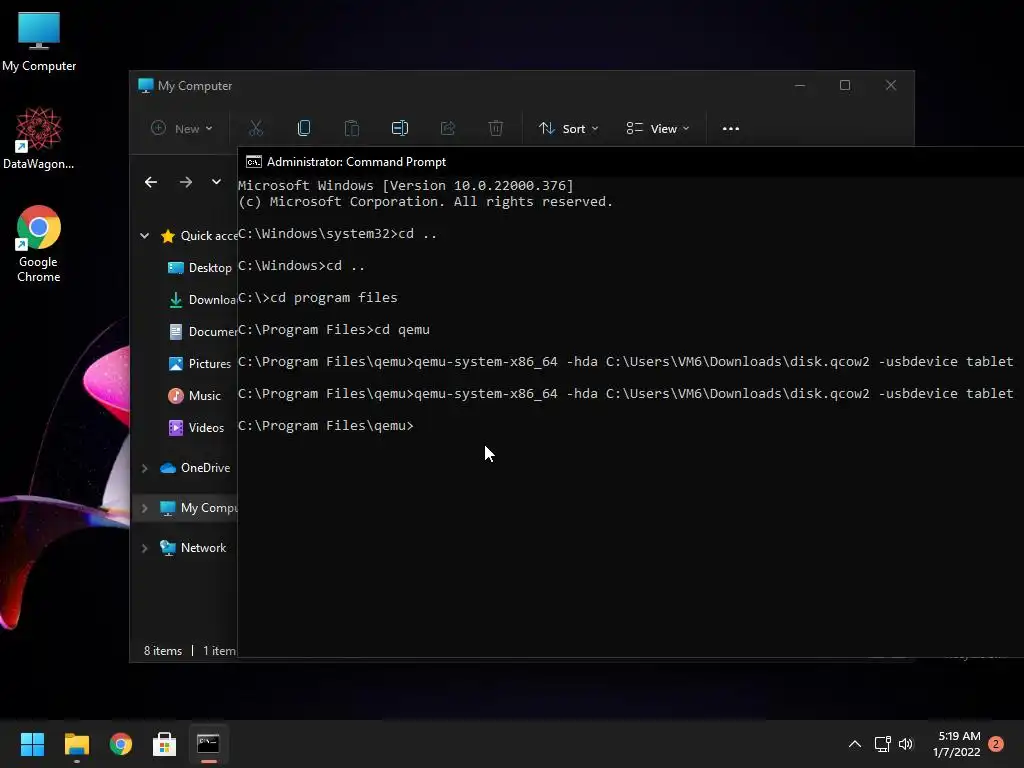1024x768 pixels.
Task: Go forward with the Explorer forward arrow
Action: pyautogui.click(x=186, y=182)
